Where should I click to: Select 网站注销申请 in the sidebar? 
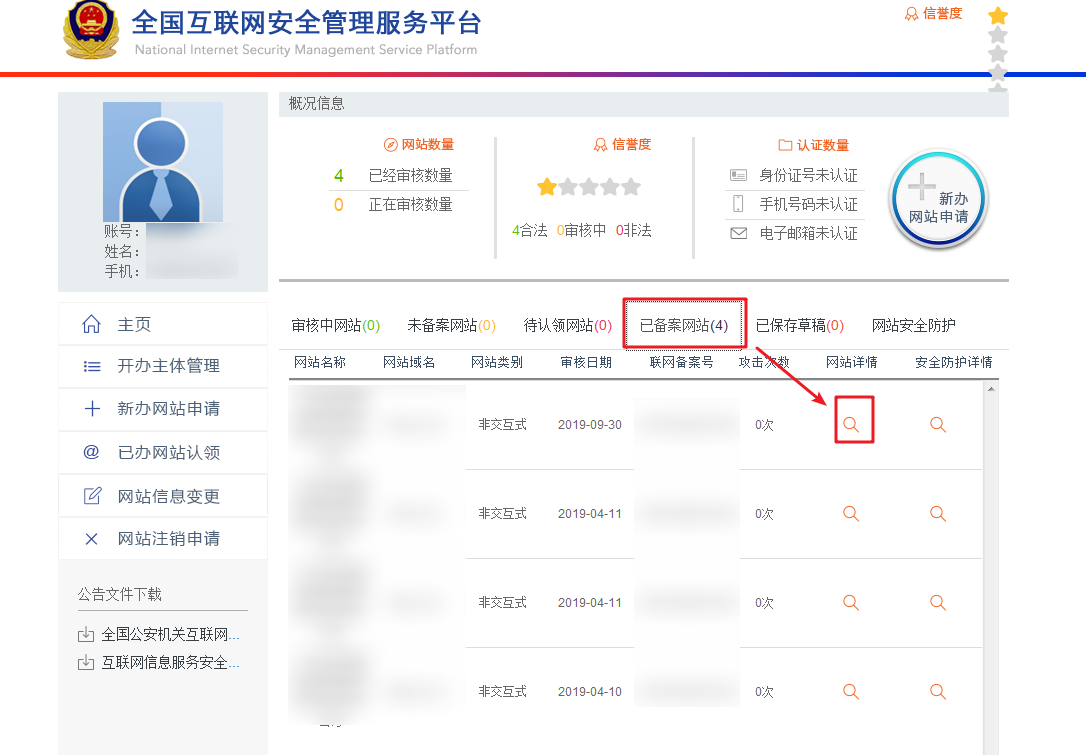coord(168,539)
